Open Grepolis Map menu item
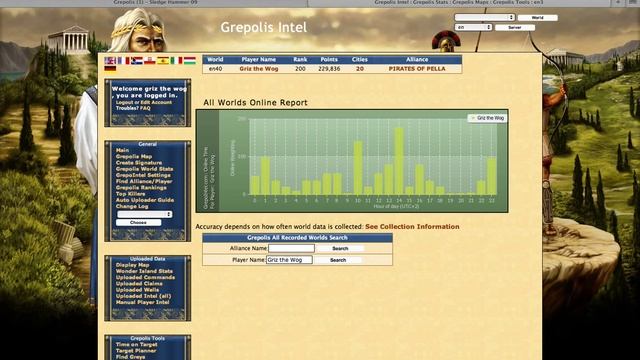 134,156
